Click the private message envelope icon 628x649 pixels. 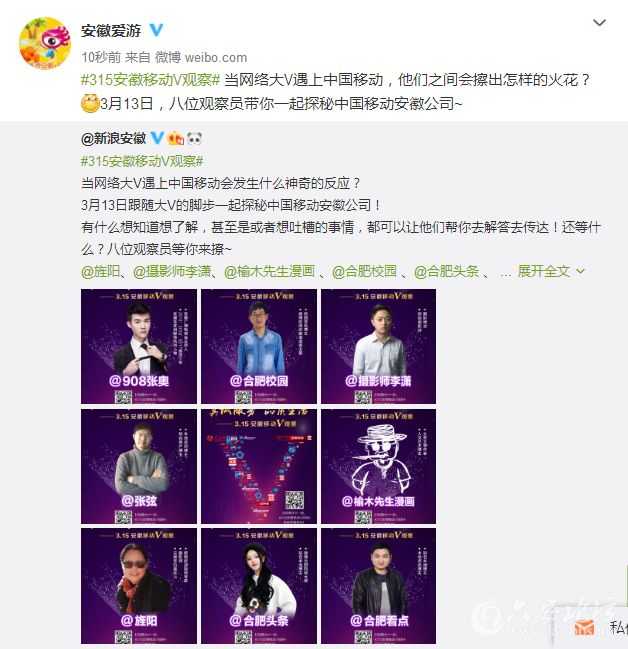[x=584, y=627]
